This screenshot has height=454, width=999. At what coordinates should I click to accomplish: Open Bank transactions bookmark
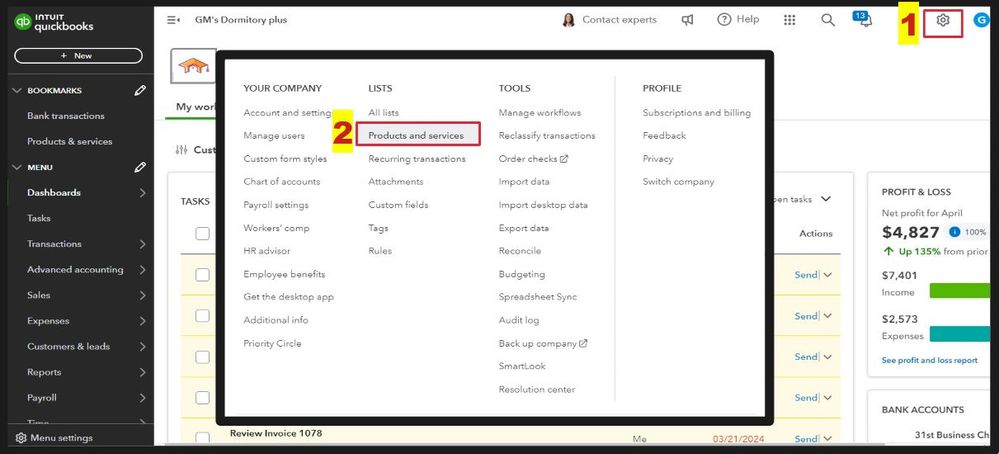66,116
